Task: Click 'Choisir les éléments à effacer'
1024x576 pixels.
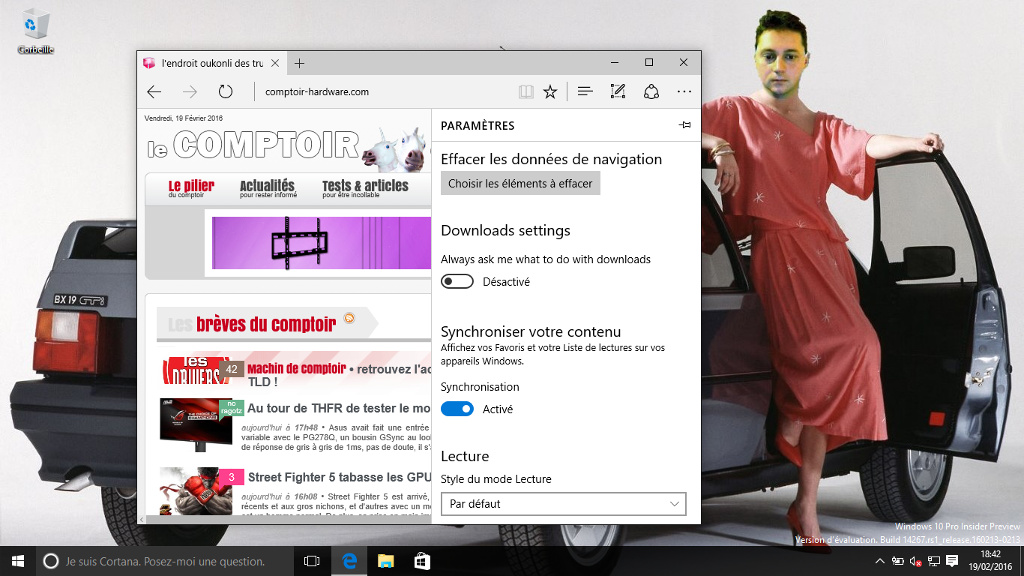Action: coord(520,183)
